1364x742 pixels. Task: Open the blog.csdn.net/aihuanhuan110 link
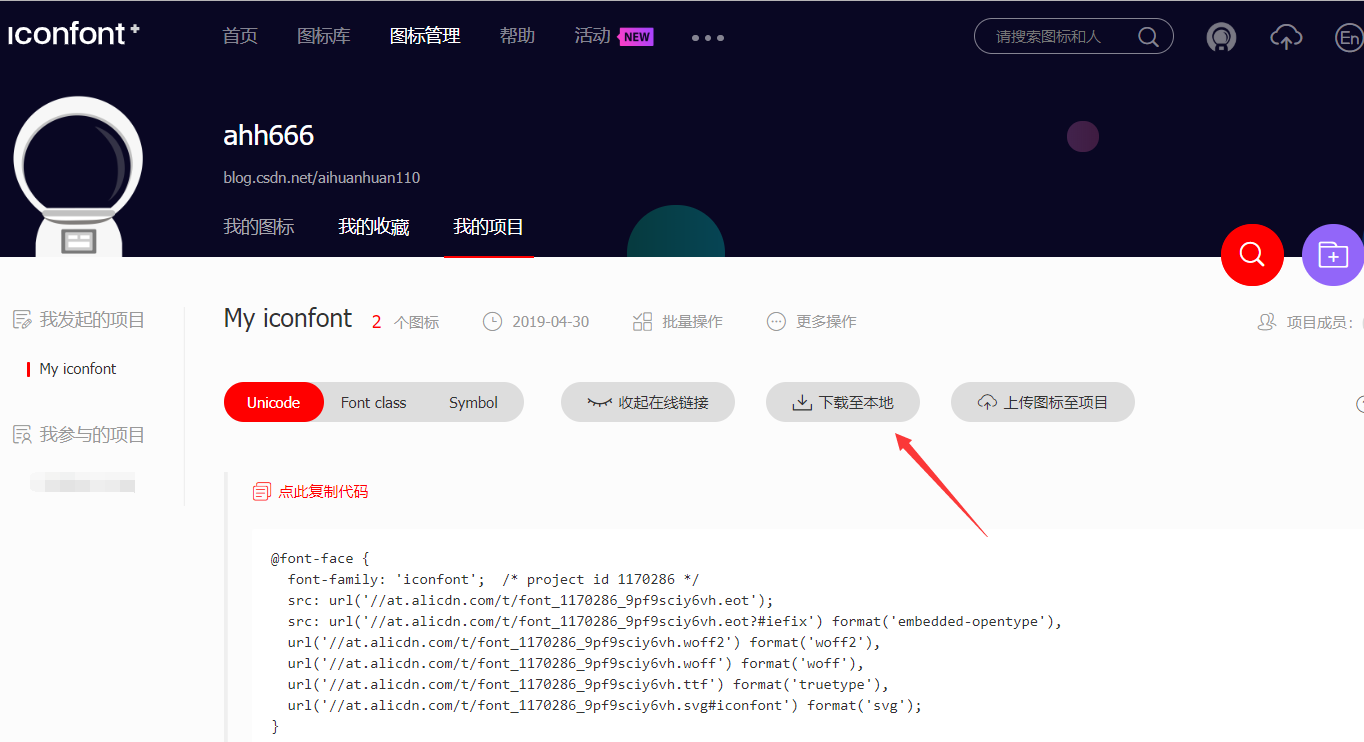tap(322, 178)
